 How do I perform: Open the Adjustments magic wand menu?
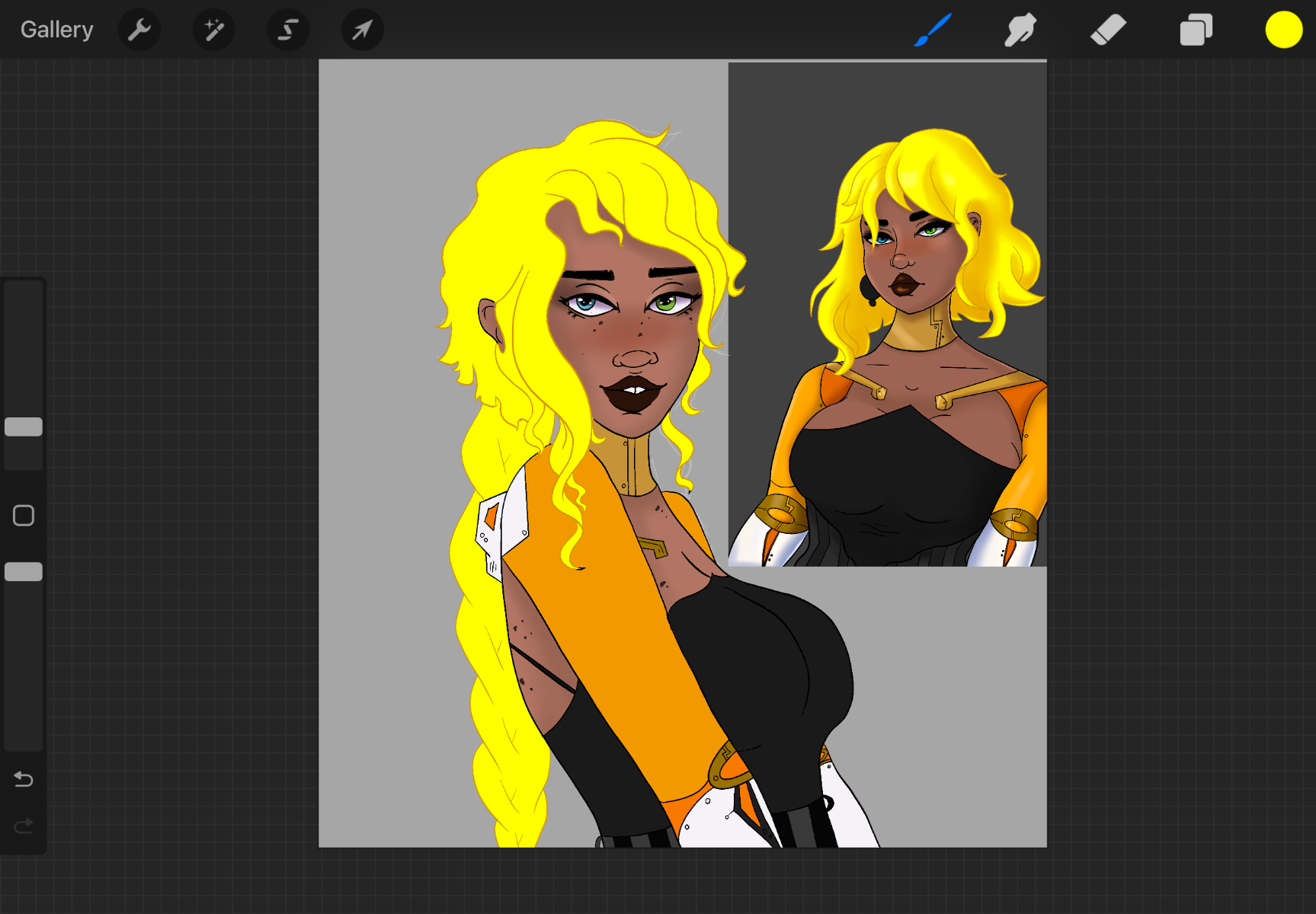click(x=213, y=30)
